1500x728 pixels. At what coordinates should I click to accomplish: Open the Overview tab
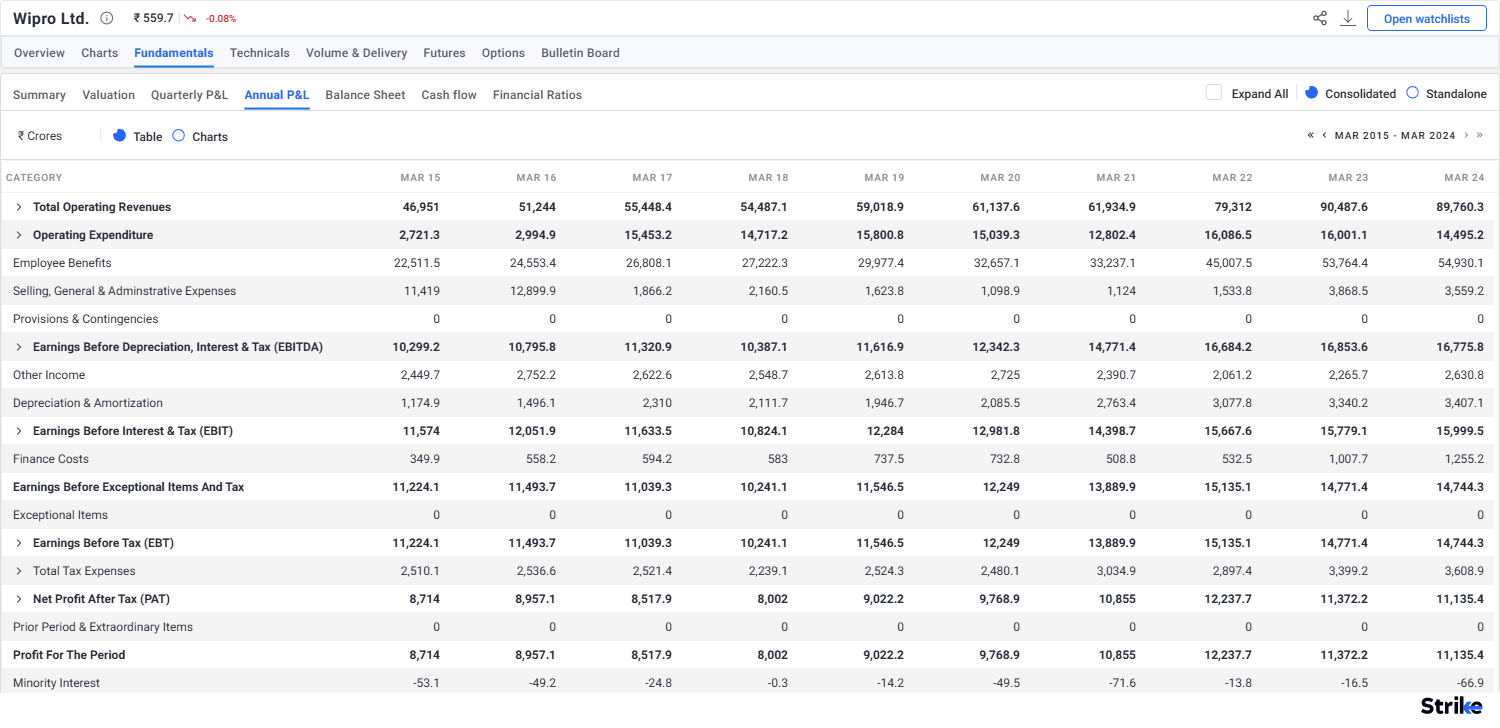click(39, 53)
